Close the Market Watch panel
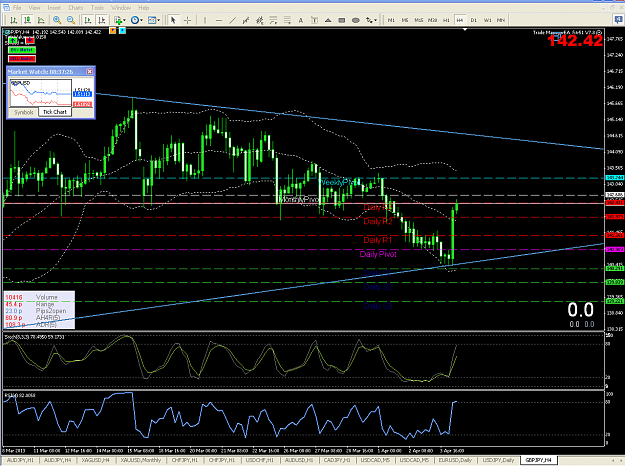This screenshot has height=466, width=625. click(x=90, y=71)
